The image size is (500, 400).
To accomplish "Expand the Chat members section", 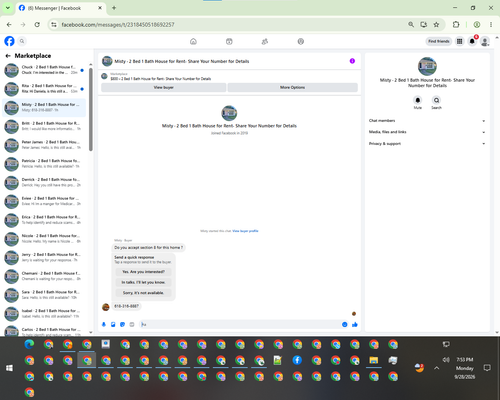I will pyautogui.click(x=427, y=121).
